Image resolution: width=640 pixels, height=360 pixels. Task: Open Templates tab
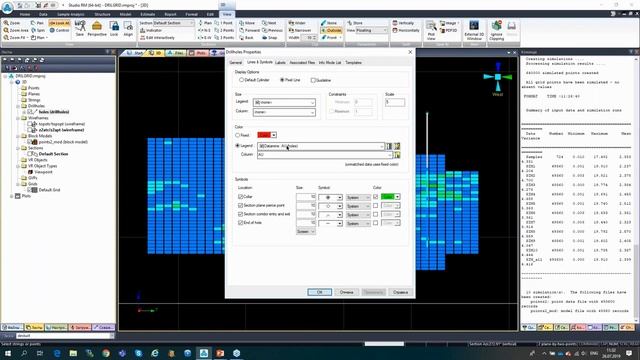click(x=353, y=63)
